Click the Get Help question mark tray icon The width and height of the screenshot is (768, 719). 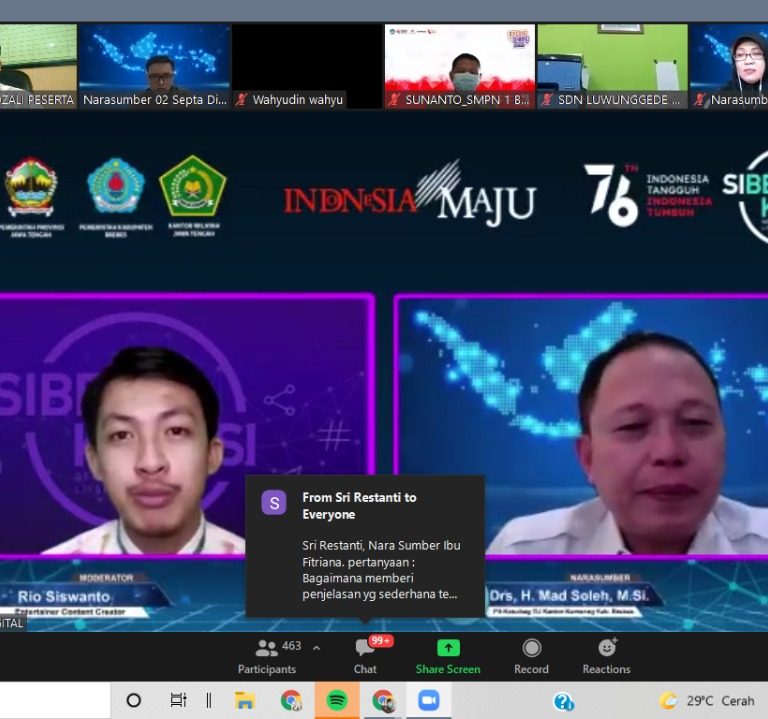click(x=563, y=701)
